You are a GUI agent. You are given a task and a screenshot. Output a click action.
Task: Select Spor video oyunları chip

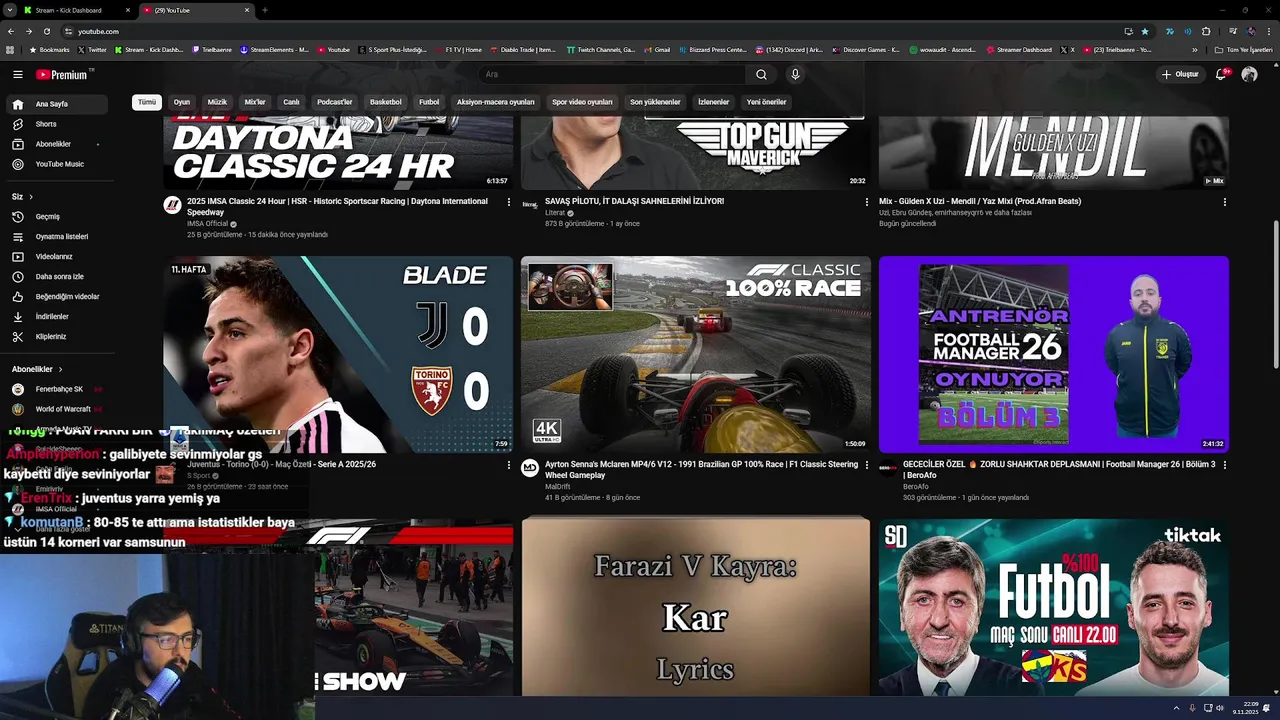click(582, 102)
